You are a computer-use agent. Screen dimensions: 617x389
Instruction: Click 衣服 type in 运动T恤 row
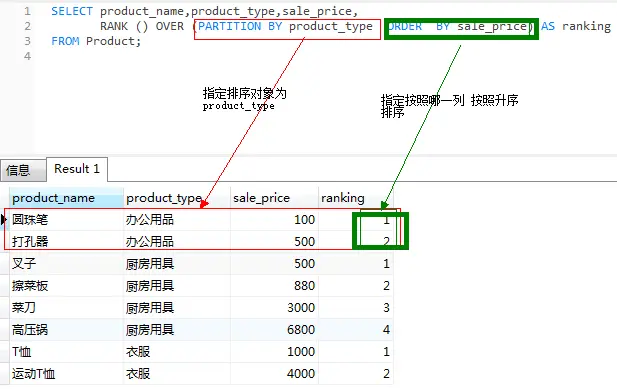click(x=177, y=374)
